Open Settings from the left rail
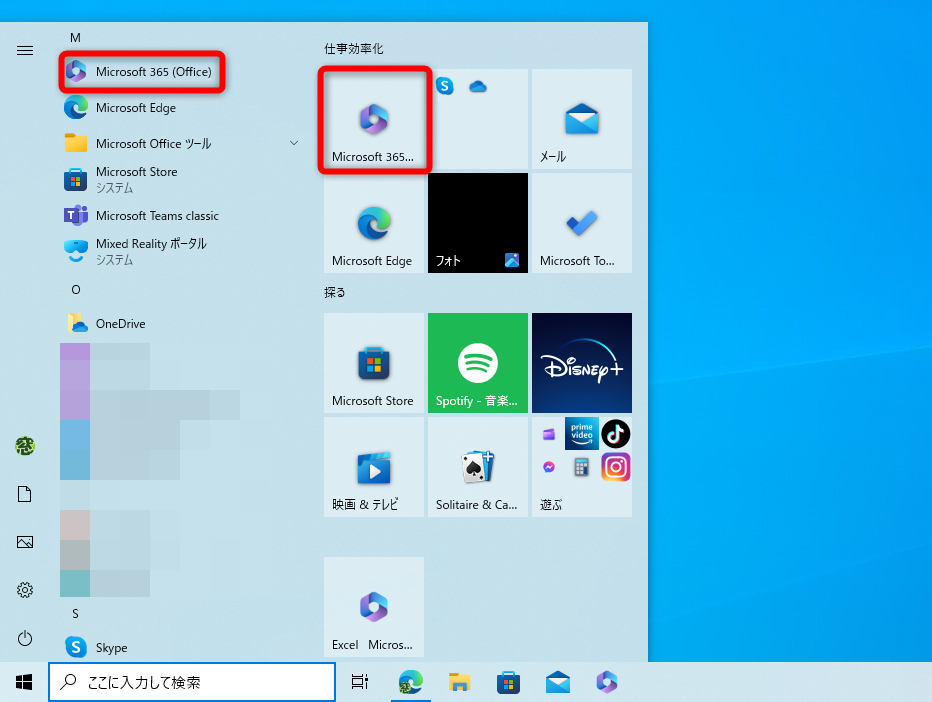The height and width of the screenshot is (702, 932). [x=25, y=590]
